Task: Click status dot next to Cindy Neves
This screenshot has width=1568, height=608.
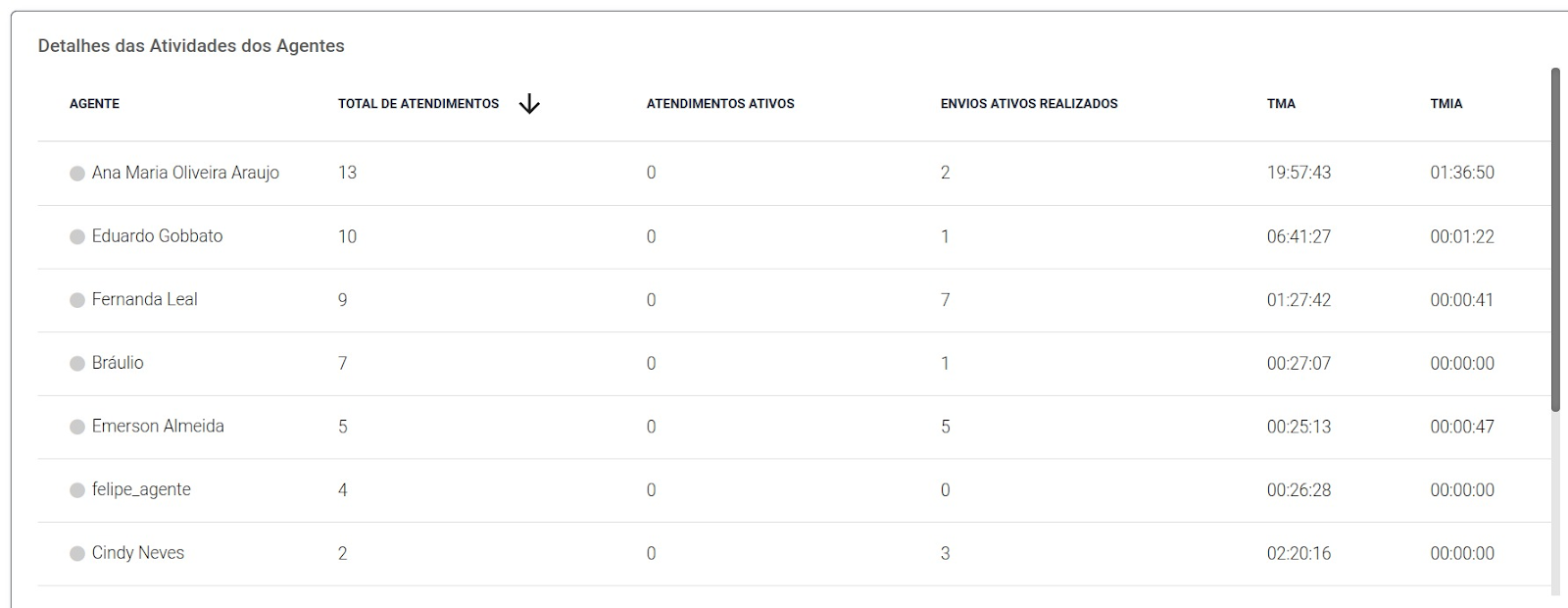Action: coord(77,554)
